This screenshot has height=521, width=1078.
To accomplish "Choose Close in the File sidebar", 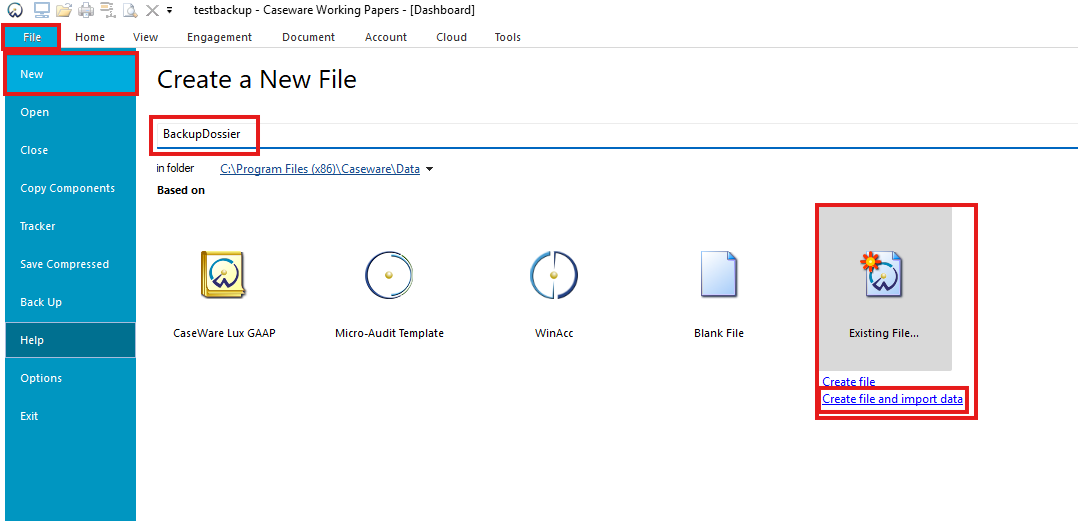I will pyautogui.click(x=70, y=150).
